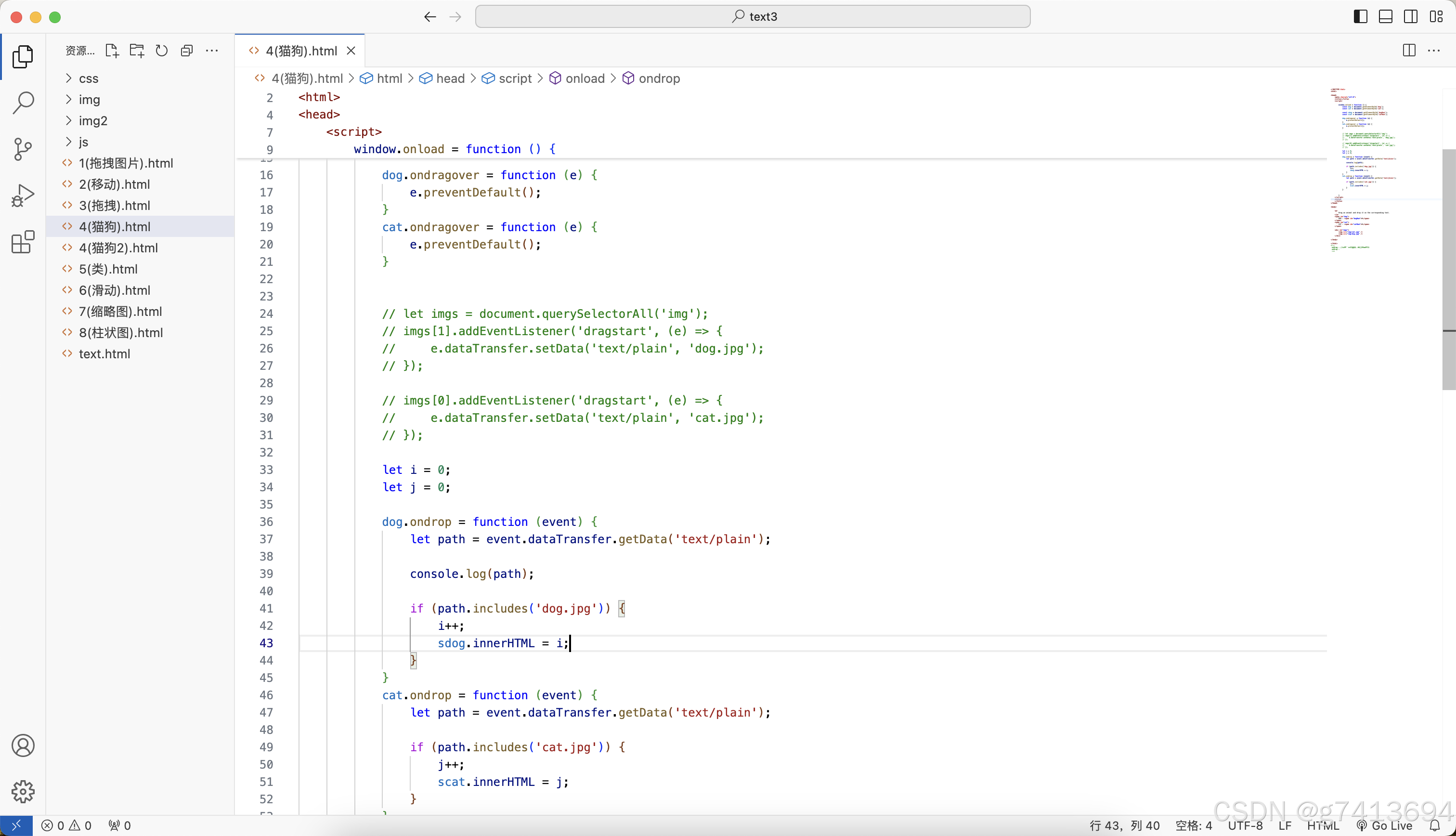Toggle the secondary side bar visibility
1456x836 pixels.
1411,17
